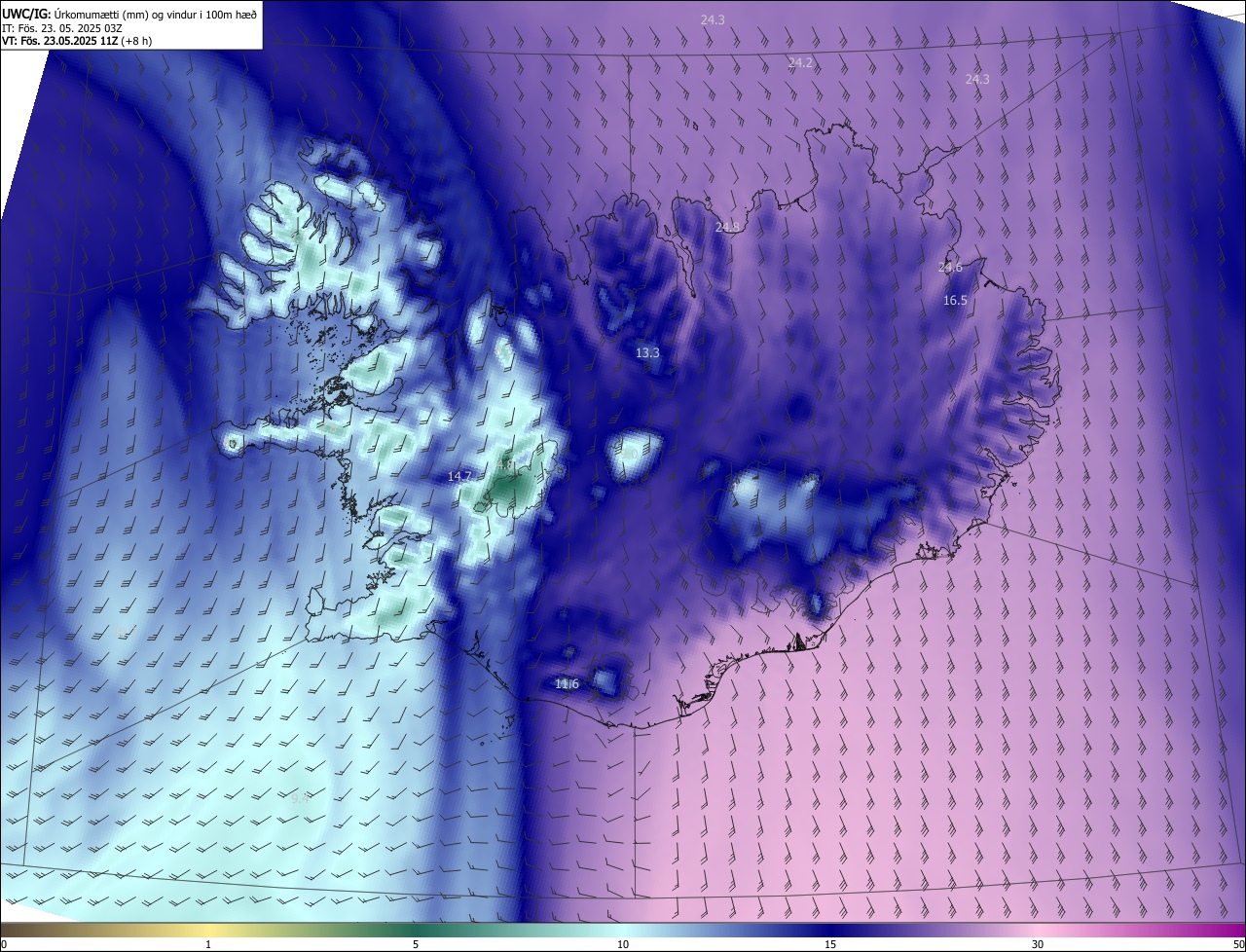Screen dimensions: 1246x952
Task: Click the colorbar tick label 1
Action: coord(208,944)
